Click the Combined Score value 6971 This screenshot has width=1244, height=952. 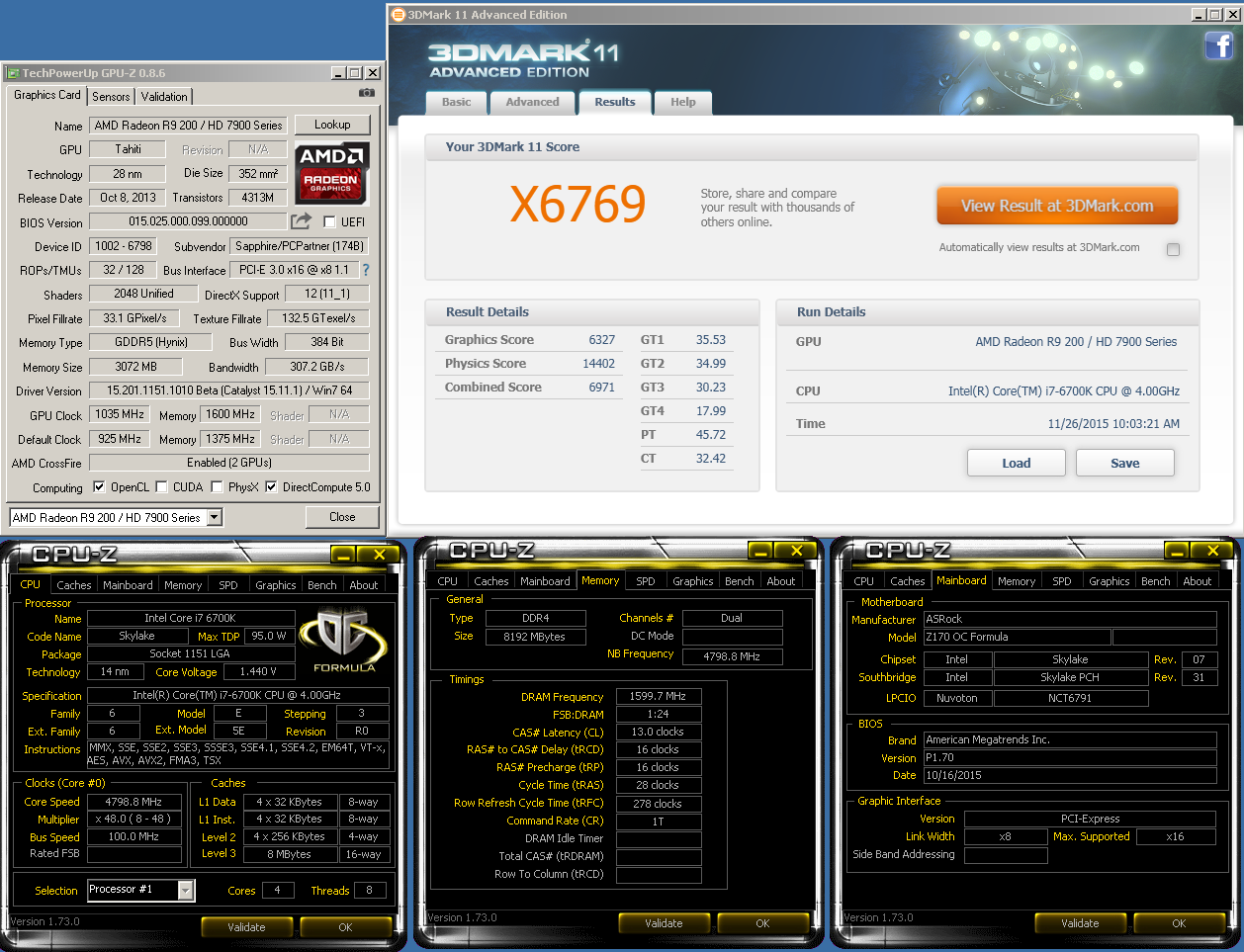(601, 387)
